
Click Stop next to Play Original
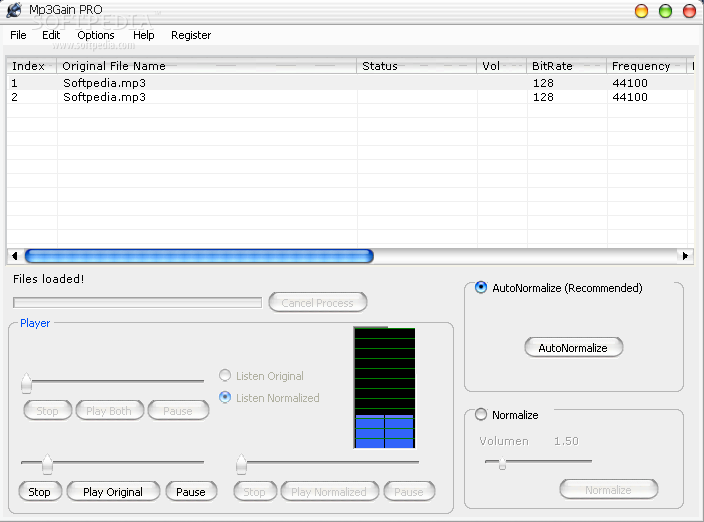point(40,491)
